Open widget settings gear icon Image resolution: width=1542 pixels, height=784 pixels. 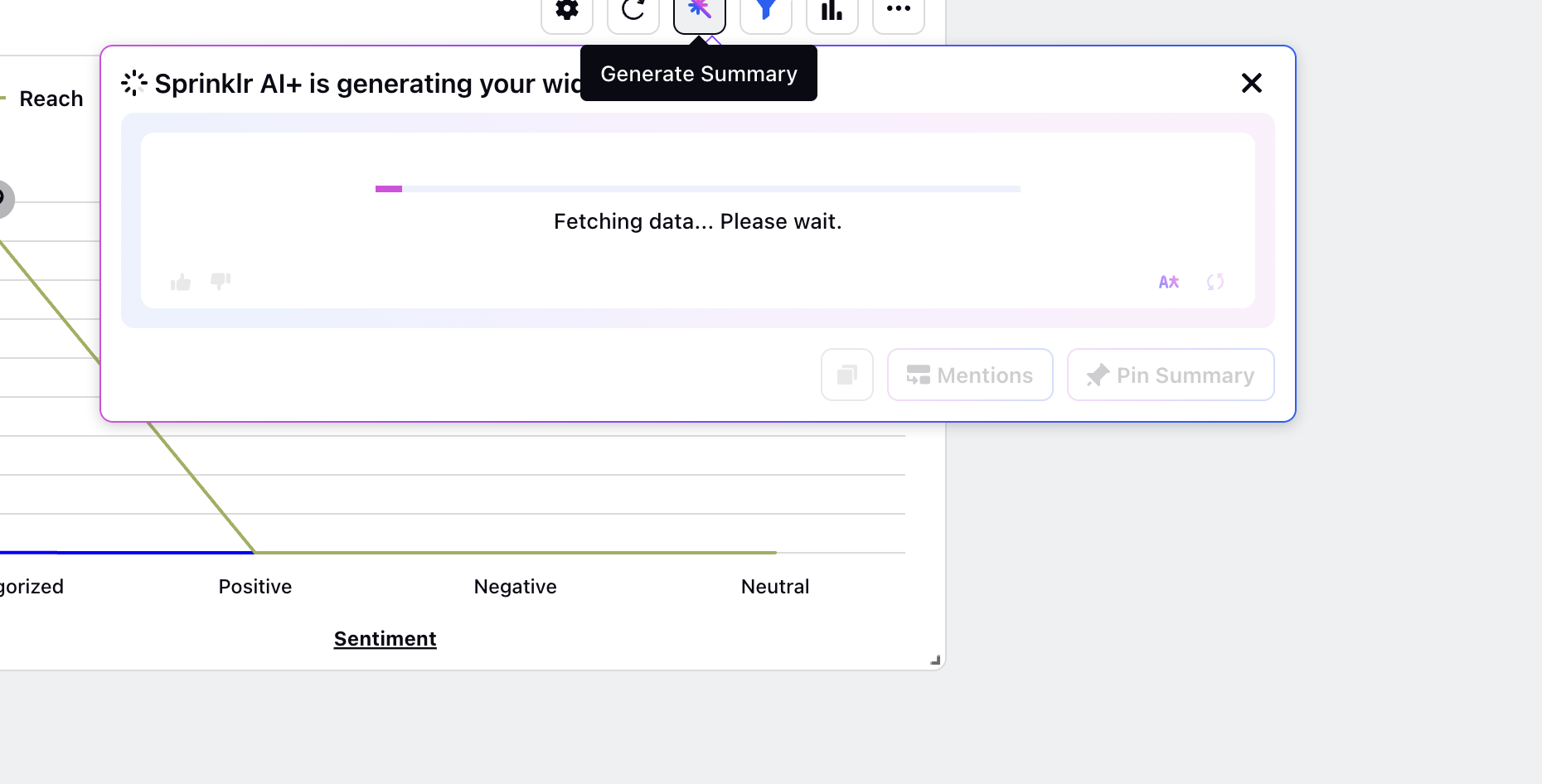tap(567, 12)
